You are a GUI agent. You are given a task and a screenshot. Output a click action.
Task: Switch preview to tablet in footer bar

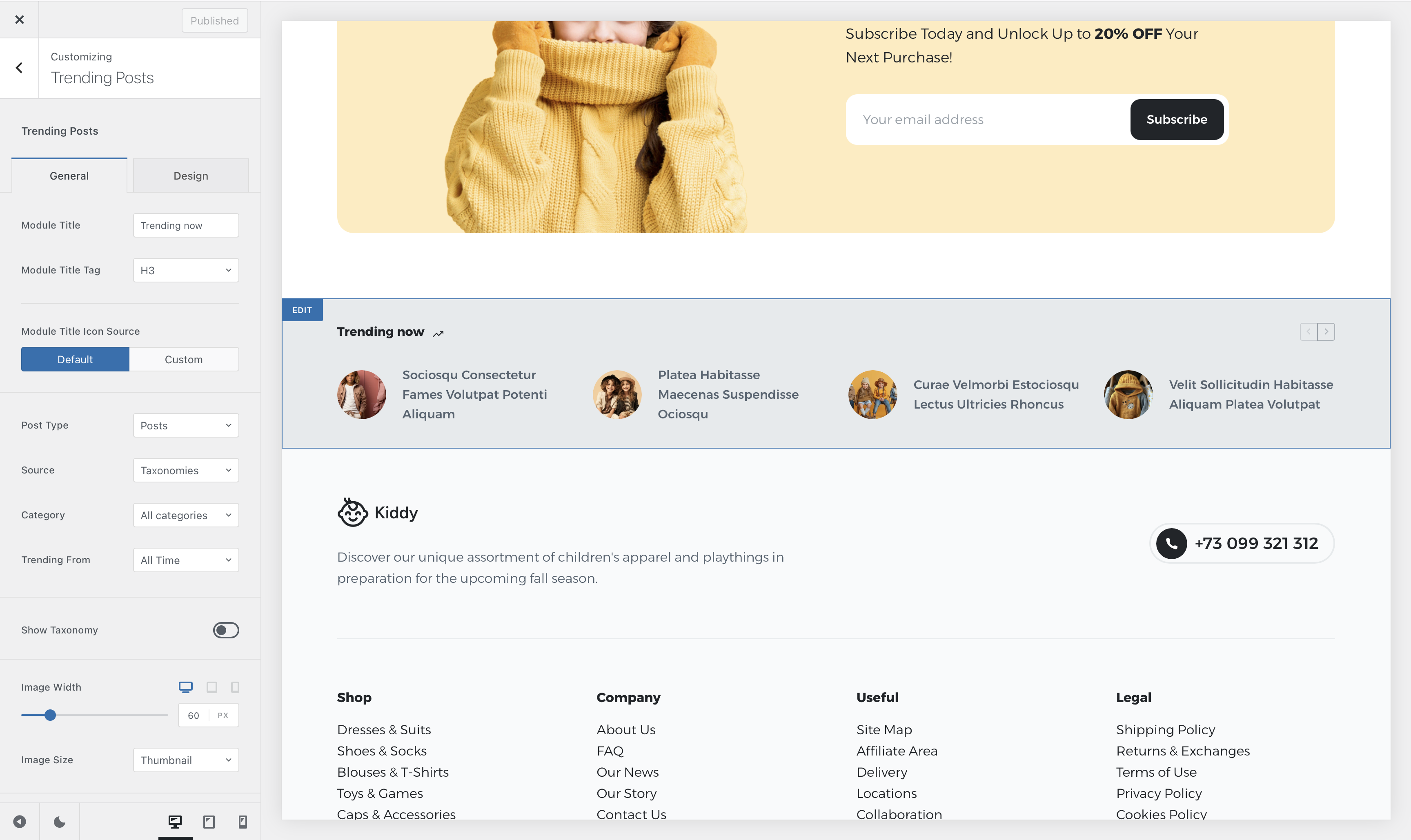tap(209, 821)
